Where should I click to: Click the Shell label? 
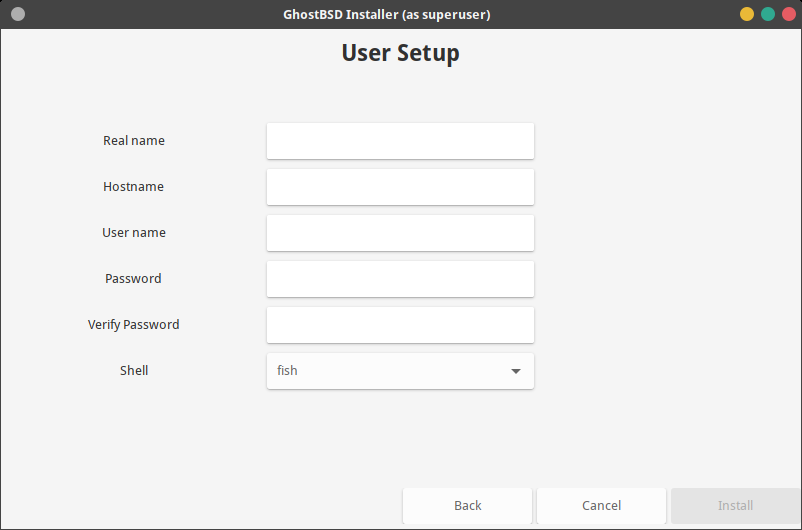tap(134, 371)
